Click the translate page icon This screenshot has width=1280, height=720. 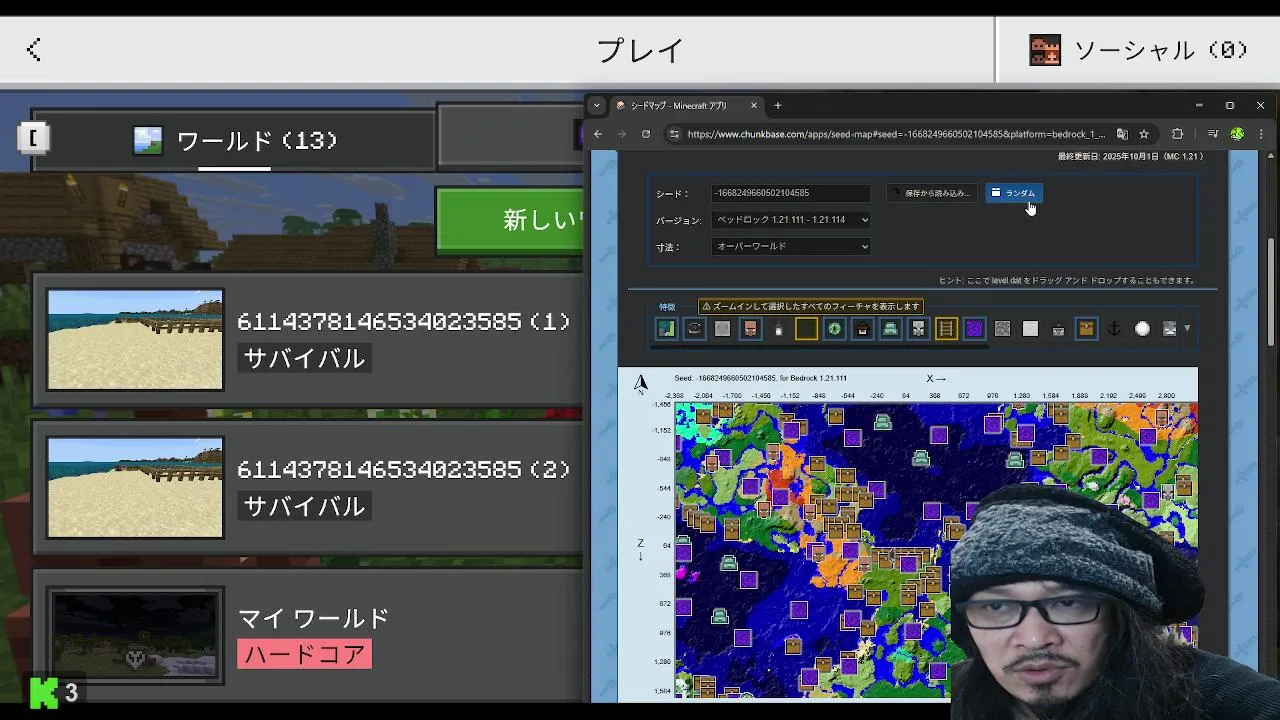[1122, 134]
